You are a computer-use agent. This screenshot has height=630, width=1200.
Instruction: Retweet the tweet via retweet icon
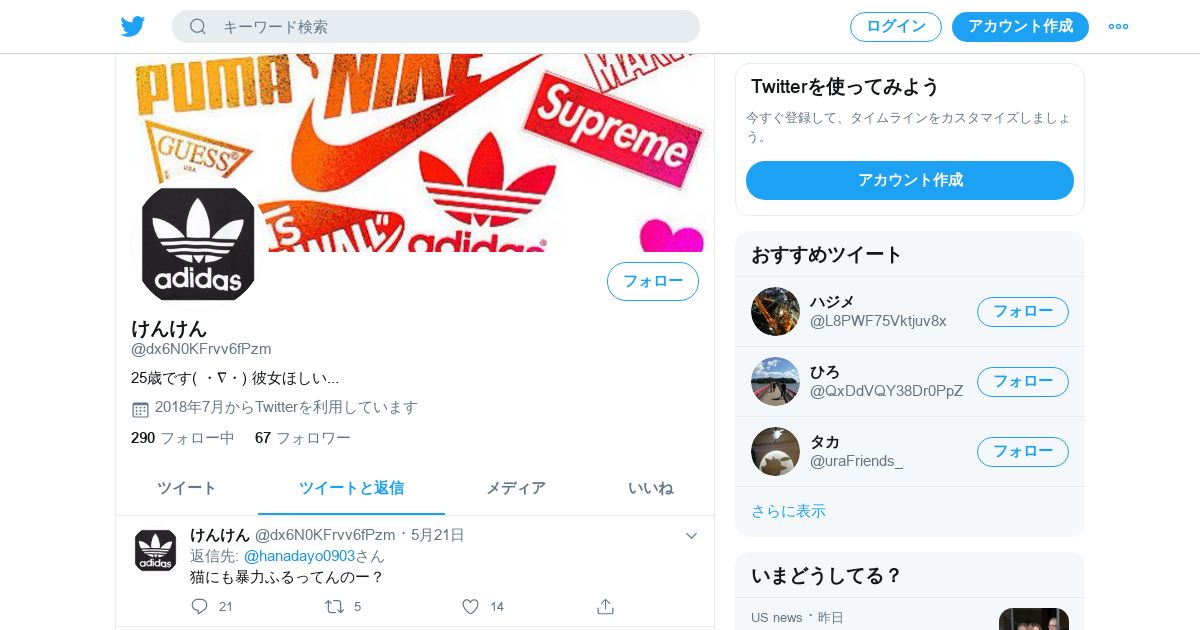[x=334, y=606]
